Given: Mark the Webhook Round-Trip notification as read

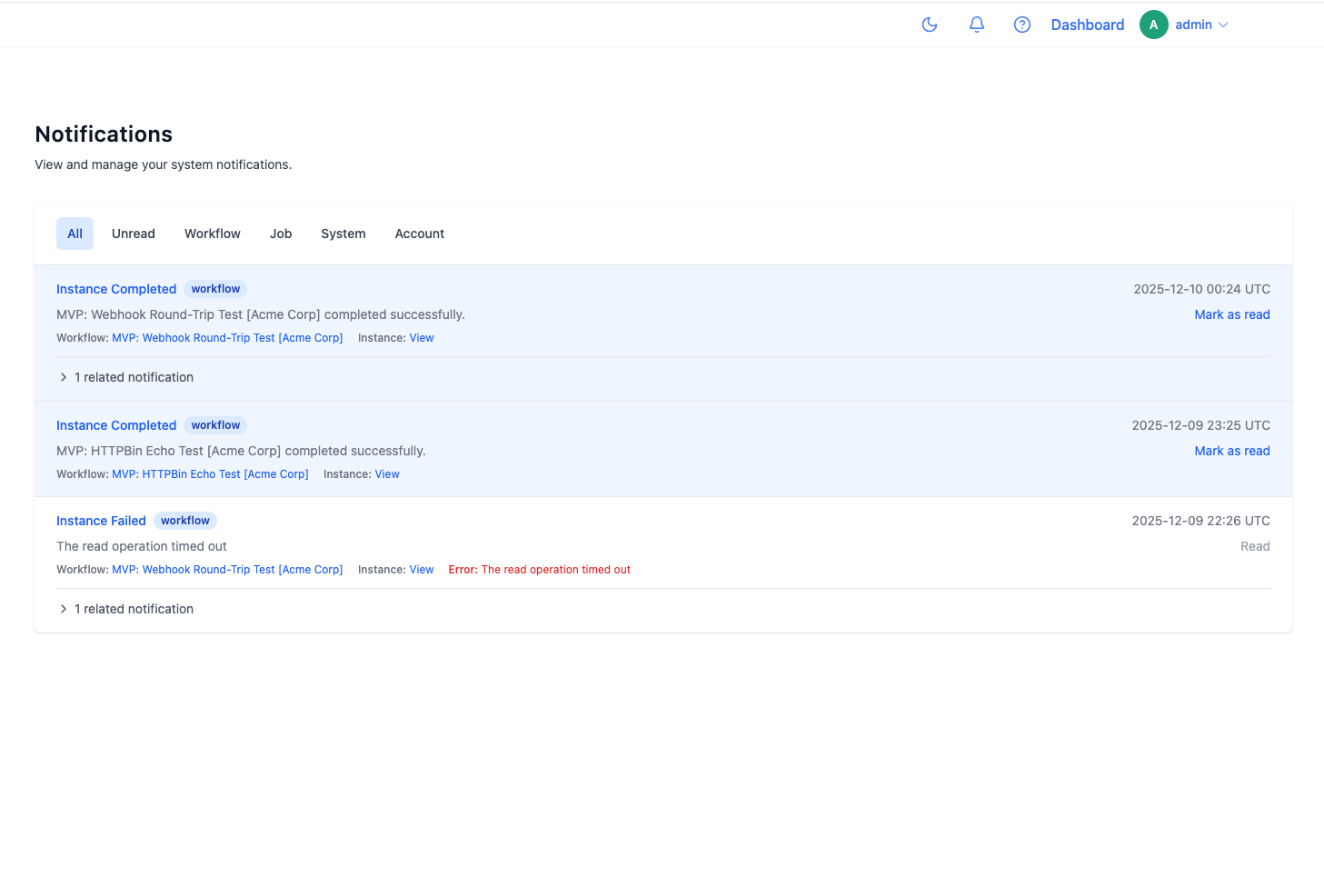Looking at the screenshot, I should coord(1231,314).
